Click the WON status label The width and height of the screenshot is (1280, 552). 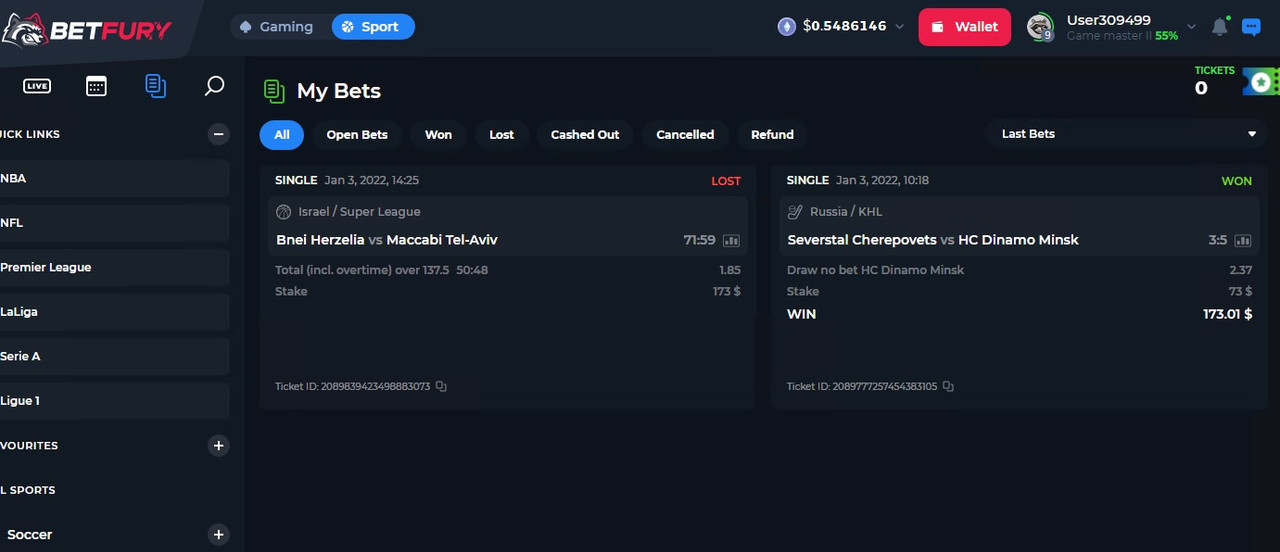point(1237,181)
